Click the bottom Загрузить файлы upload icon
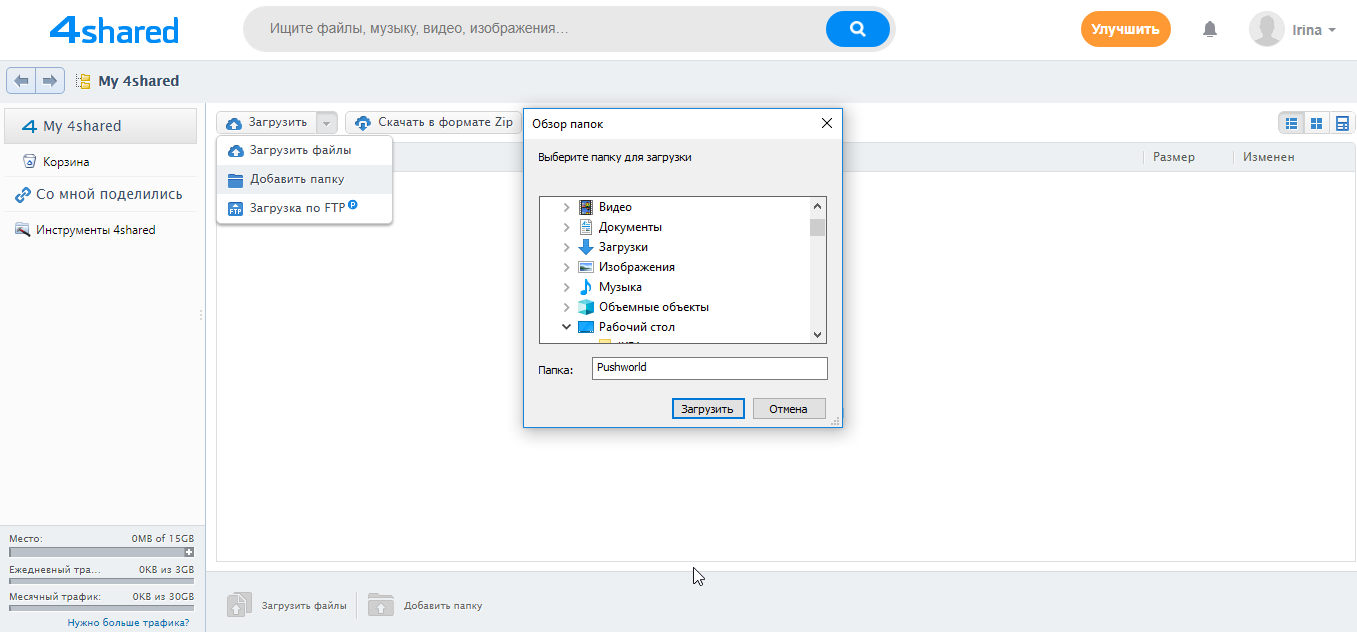This screenshot has height=632, width=1357. pyautogui.click(x=238, y=605)
